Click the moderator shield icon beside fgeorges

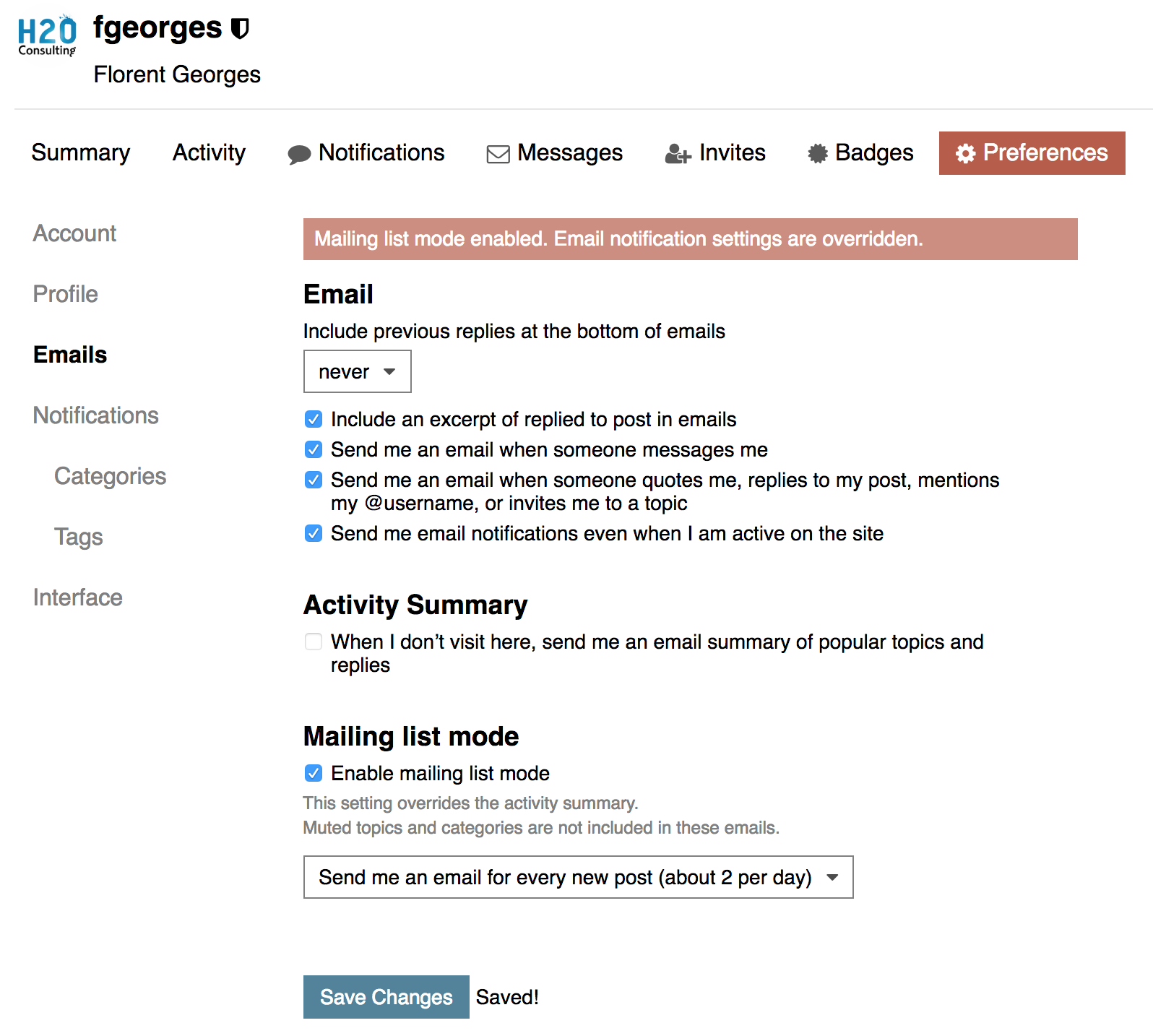[x=240, y=28]
